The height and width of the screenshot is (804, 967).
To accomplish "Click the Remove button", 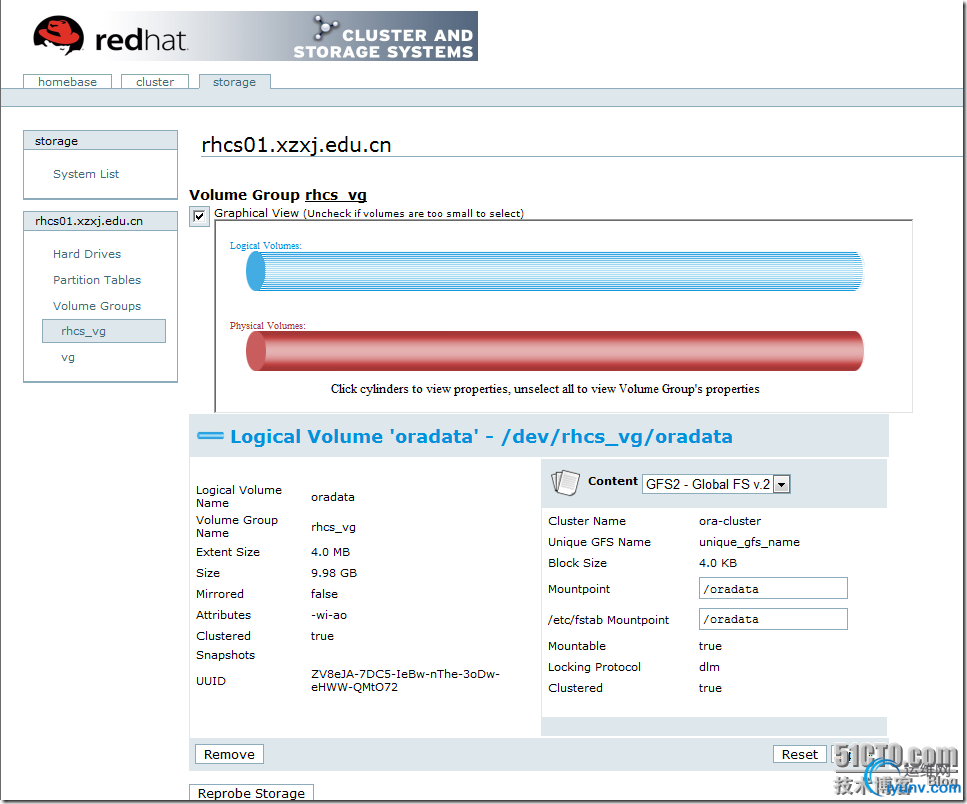I will [229, 754].
